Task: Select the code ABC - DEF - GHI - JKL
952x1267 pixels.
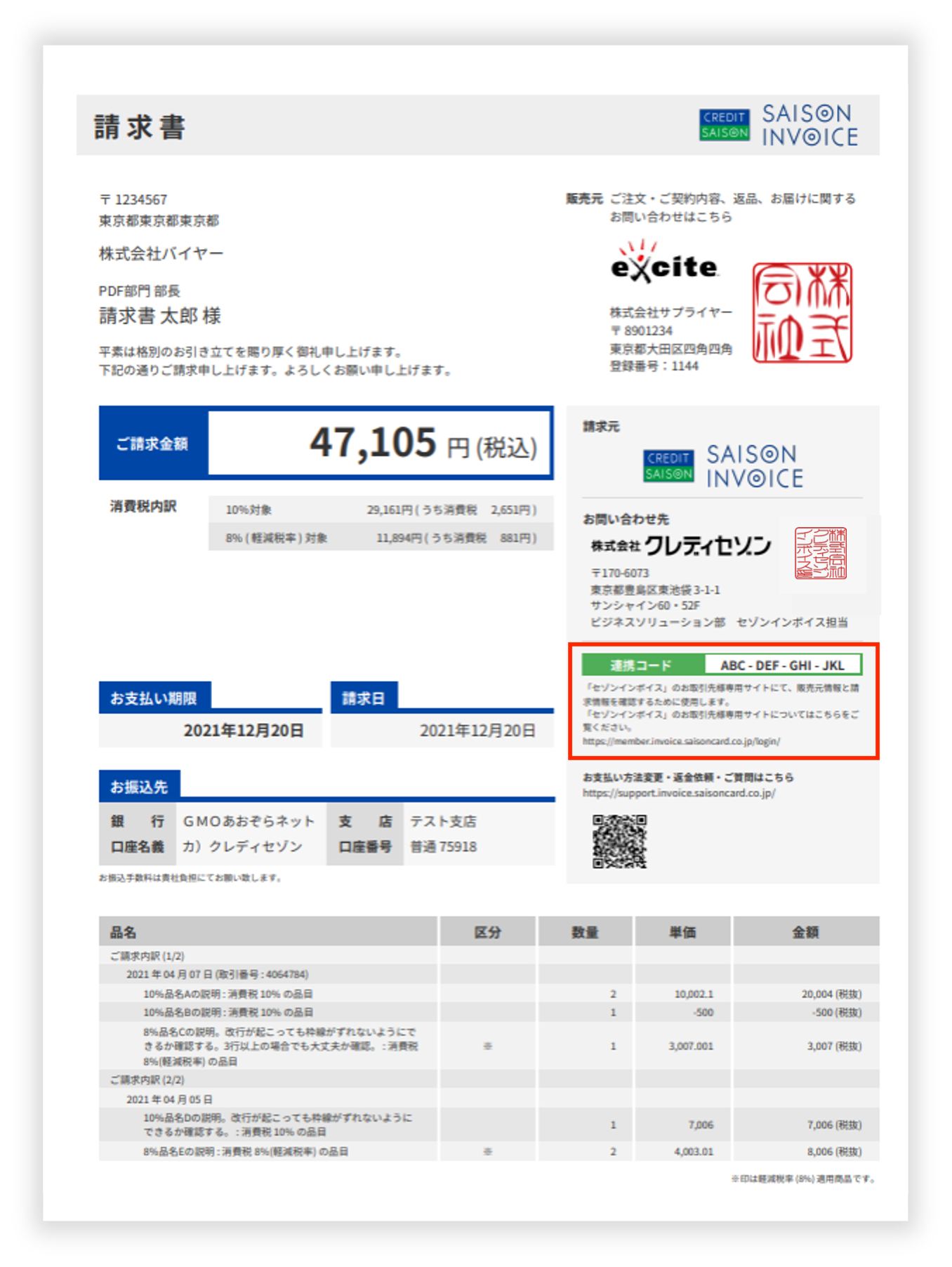Action: 782,665
